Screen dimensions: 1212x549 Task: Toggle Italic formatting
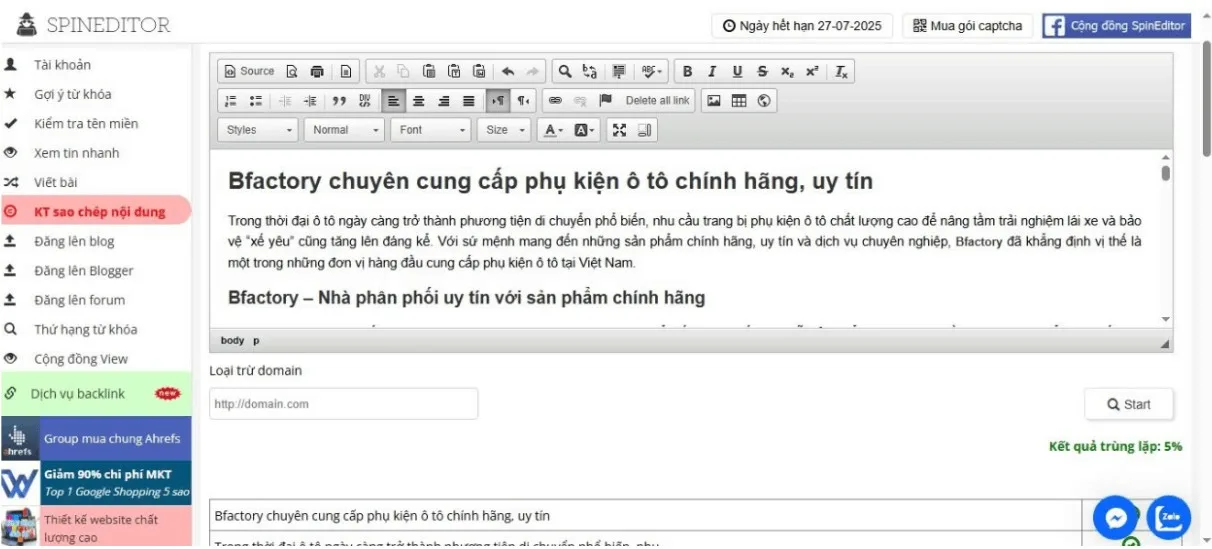(x=712, y=71)
